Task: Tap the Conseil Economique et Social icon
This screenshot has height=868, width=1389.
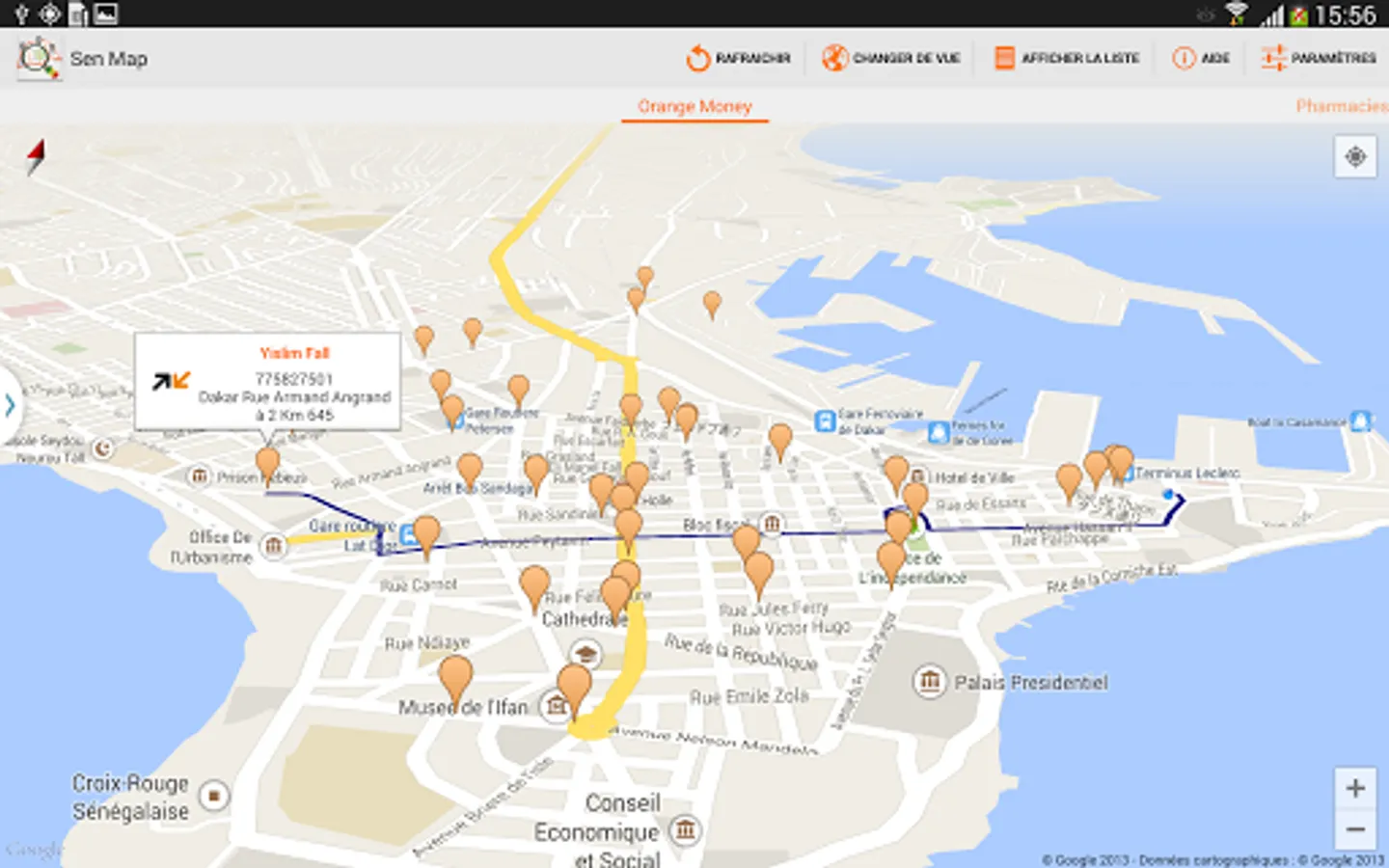Action: [x=685, y=829]
